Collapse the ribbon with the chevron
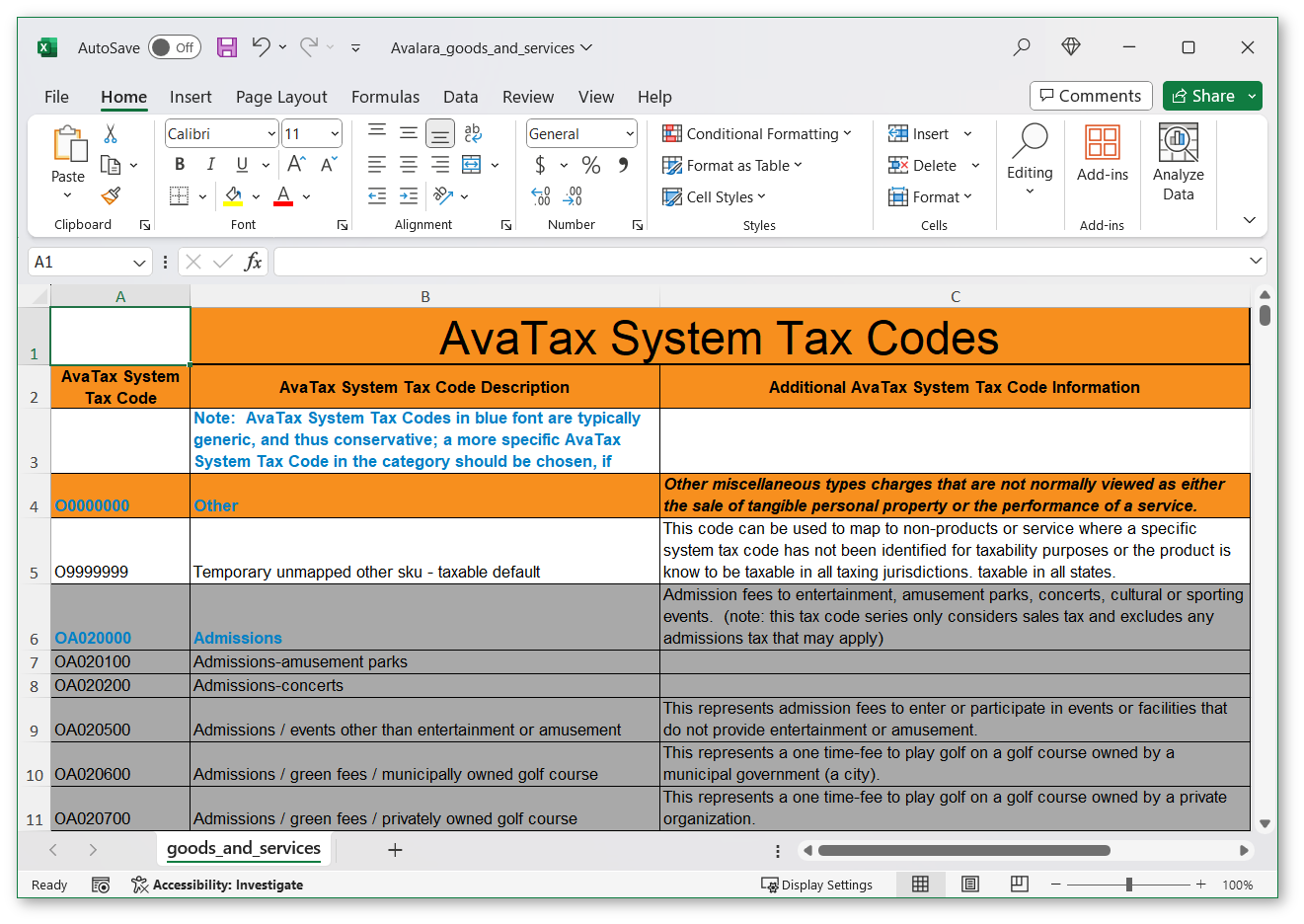Viewport: 1304px width, 924px height. coord(1249,219)
